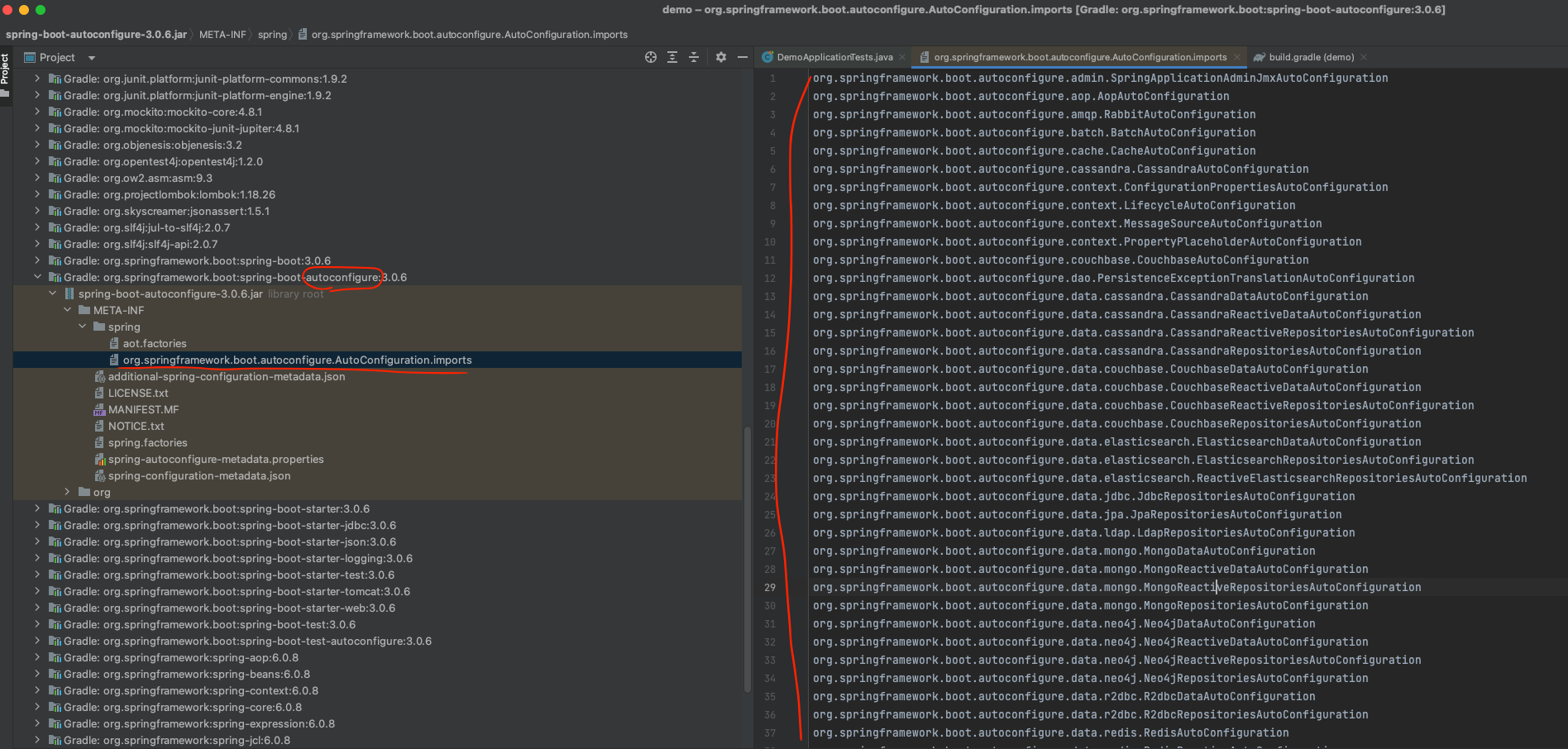The image size is (1568, 749).
Task: Hide the Project tool window
Action: [x=743, y=57]
